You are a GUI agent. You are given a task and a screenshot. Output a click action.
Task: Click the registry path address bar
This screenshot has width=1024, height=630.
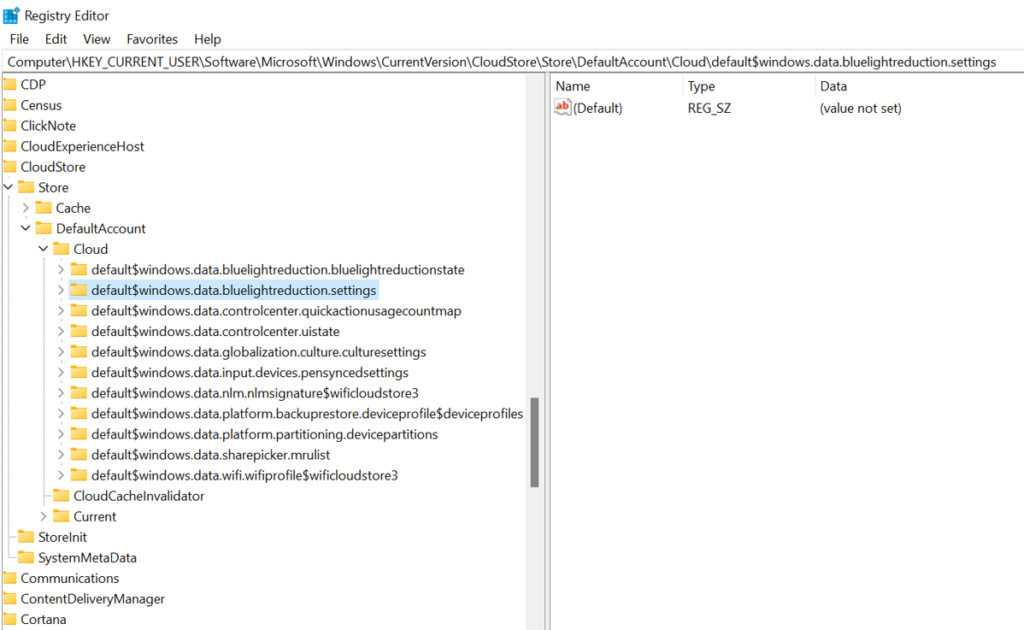coord(512,62)
